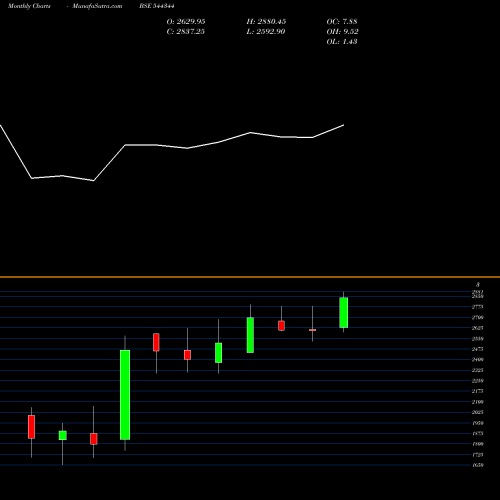
Task: Click the low price L: 2592.90
Action: 266,32
